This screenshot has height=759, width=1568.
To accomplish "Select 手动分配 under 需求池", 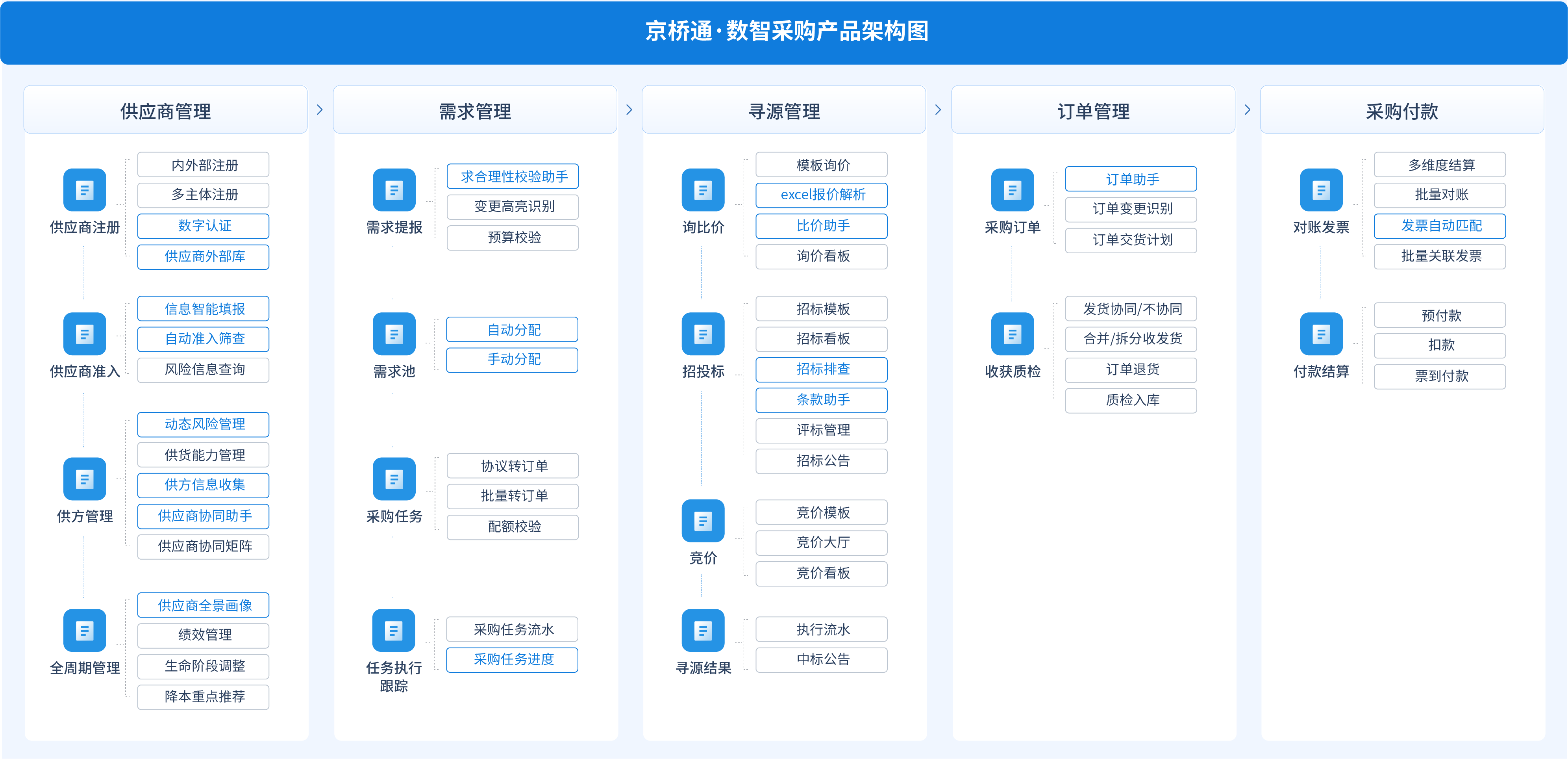I will [x=513, y=359].
